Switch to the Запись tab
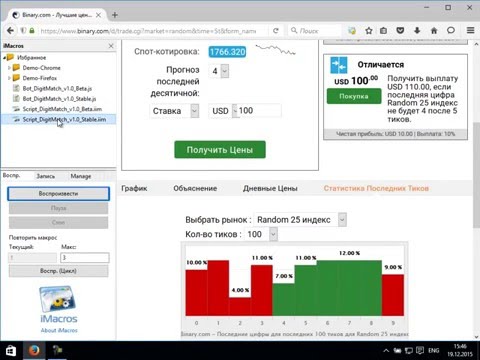 (x=45, y=176)
